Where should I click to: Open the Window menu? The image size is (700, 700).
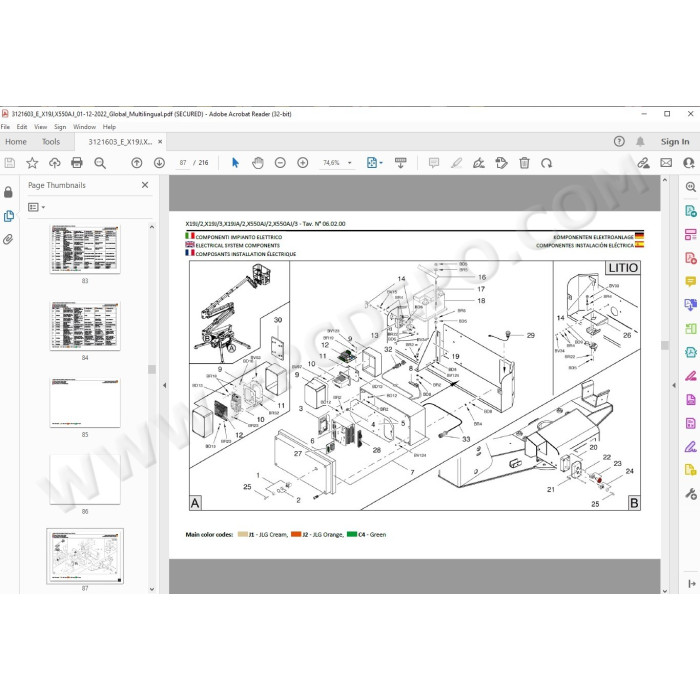tap(84, 127)
